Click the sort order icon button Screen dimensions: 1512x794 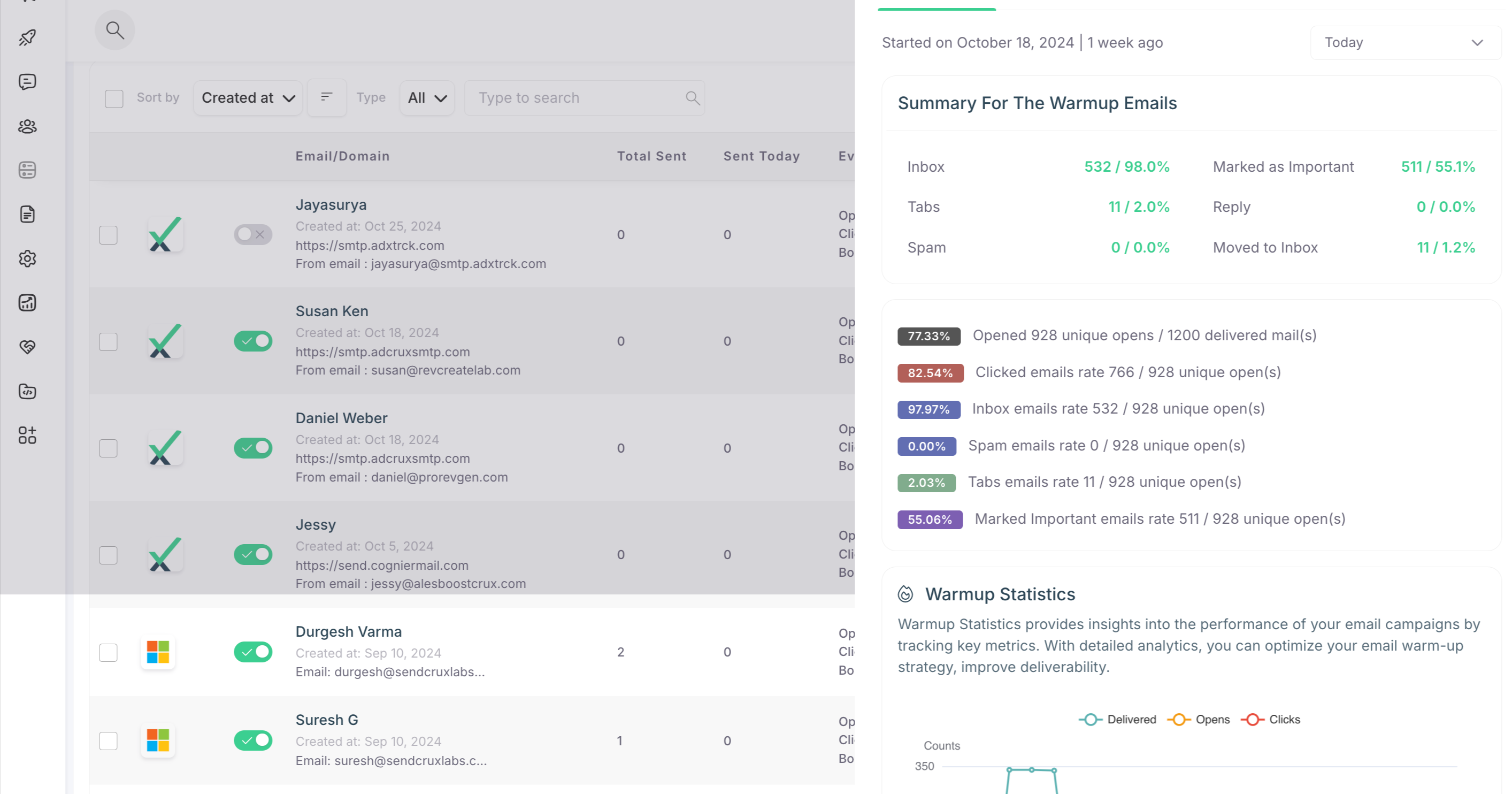pyautogui.click(x=327, y=97)
